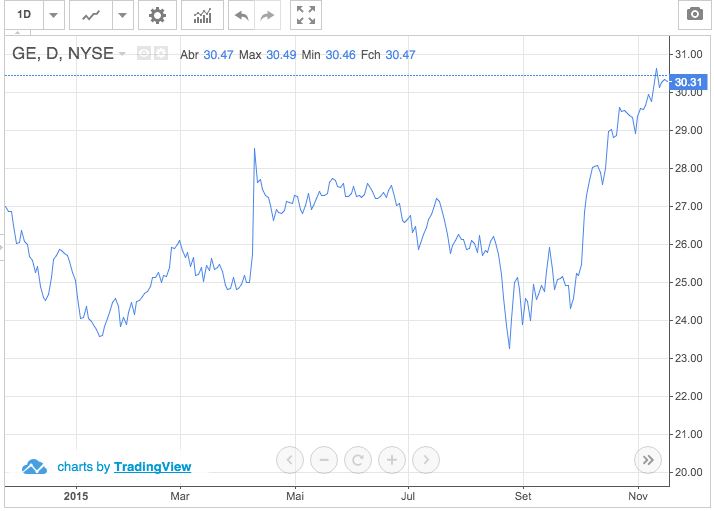Open chart properties with the gear icon

coord(157,15)
